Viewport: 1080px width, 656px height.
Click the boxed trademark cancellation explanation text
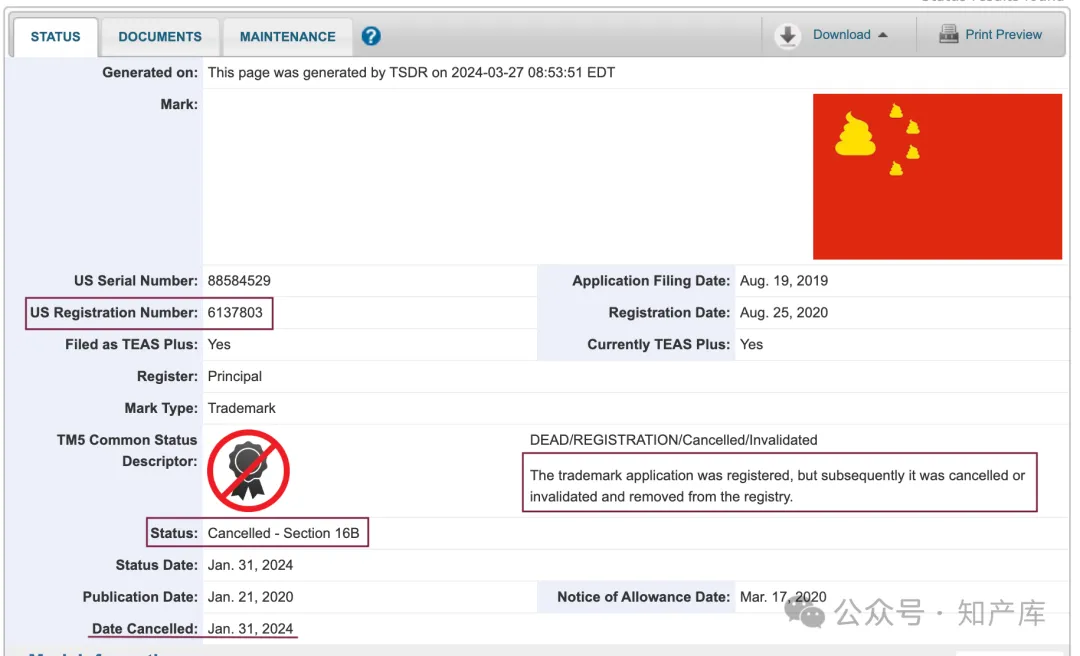pyautogui.click(x=777, y=486)
